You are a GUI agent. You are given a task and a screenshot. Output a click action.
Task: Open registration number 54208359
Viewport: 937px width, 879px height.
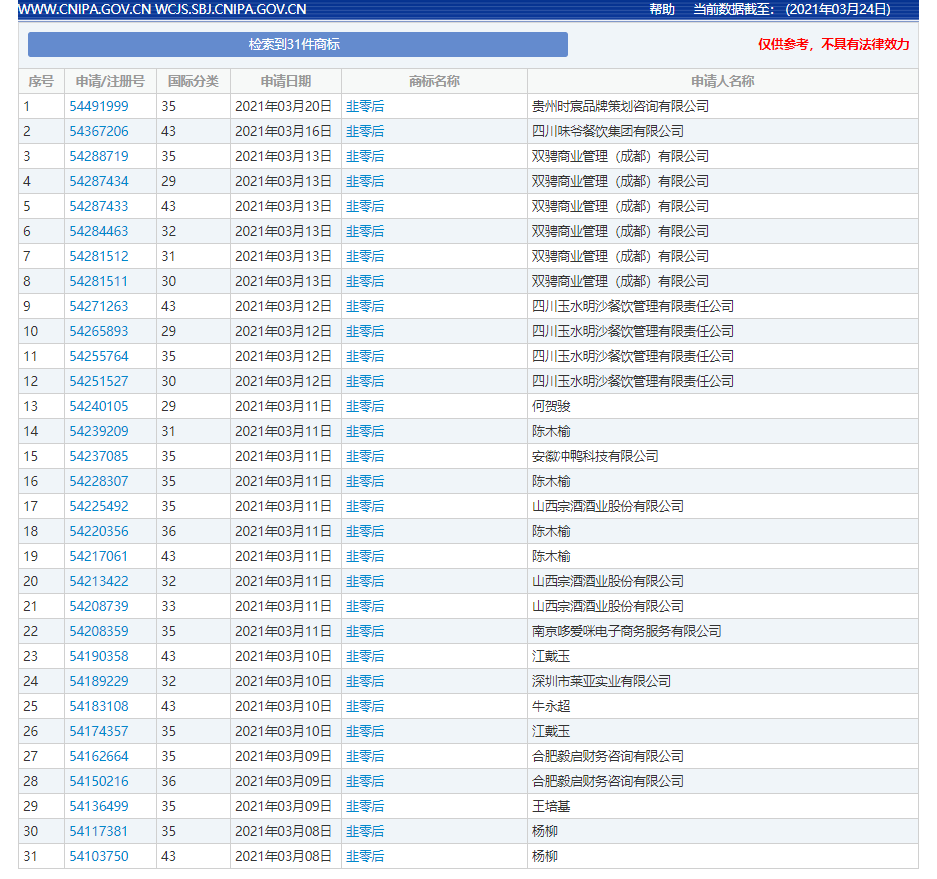(x=99, y=632)
